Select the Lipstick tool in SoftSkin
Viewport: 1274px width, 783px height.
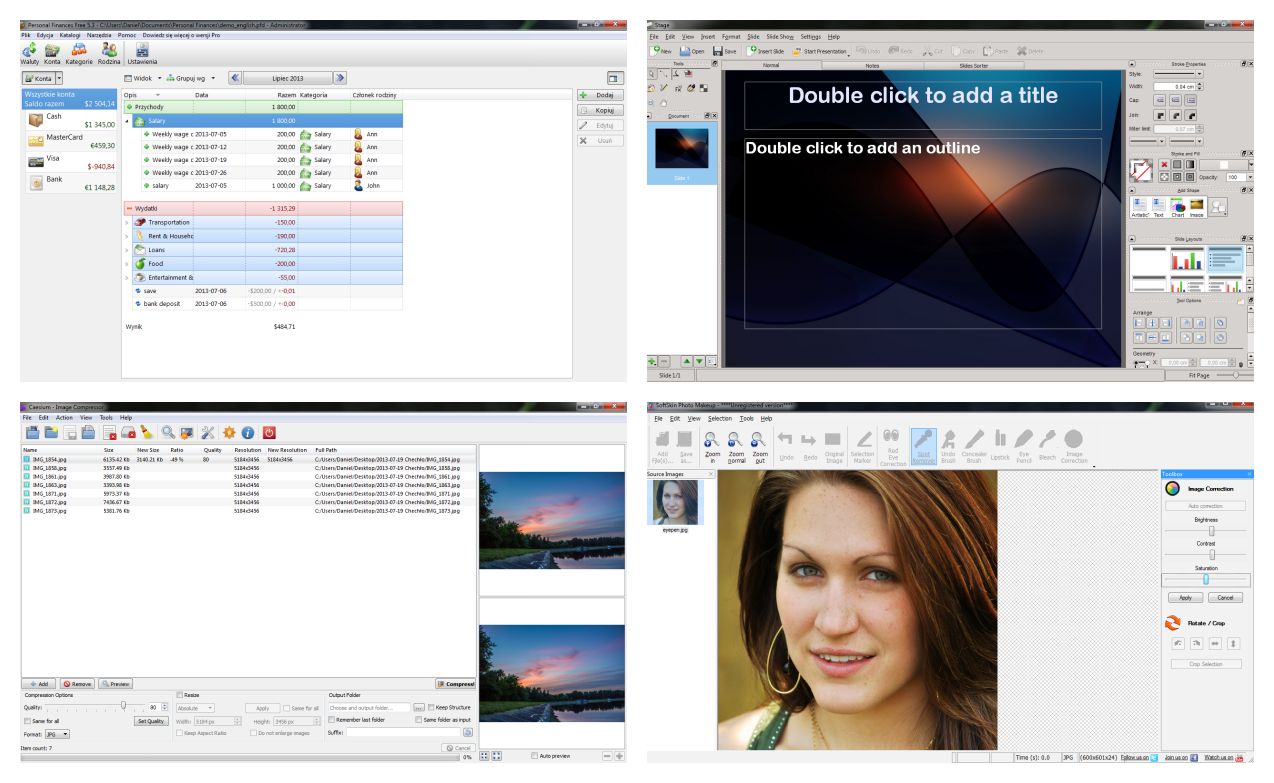[1000, 445]
